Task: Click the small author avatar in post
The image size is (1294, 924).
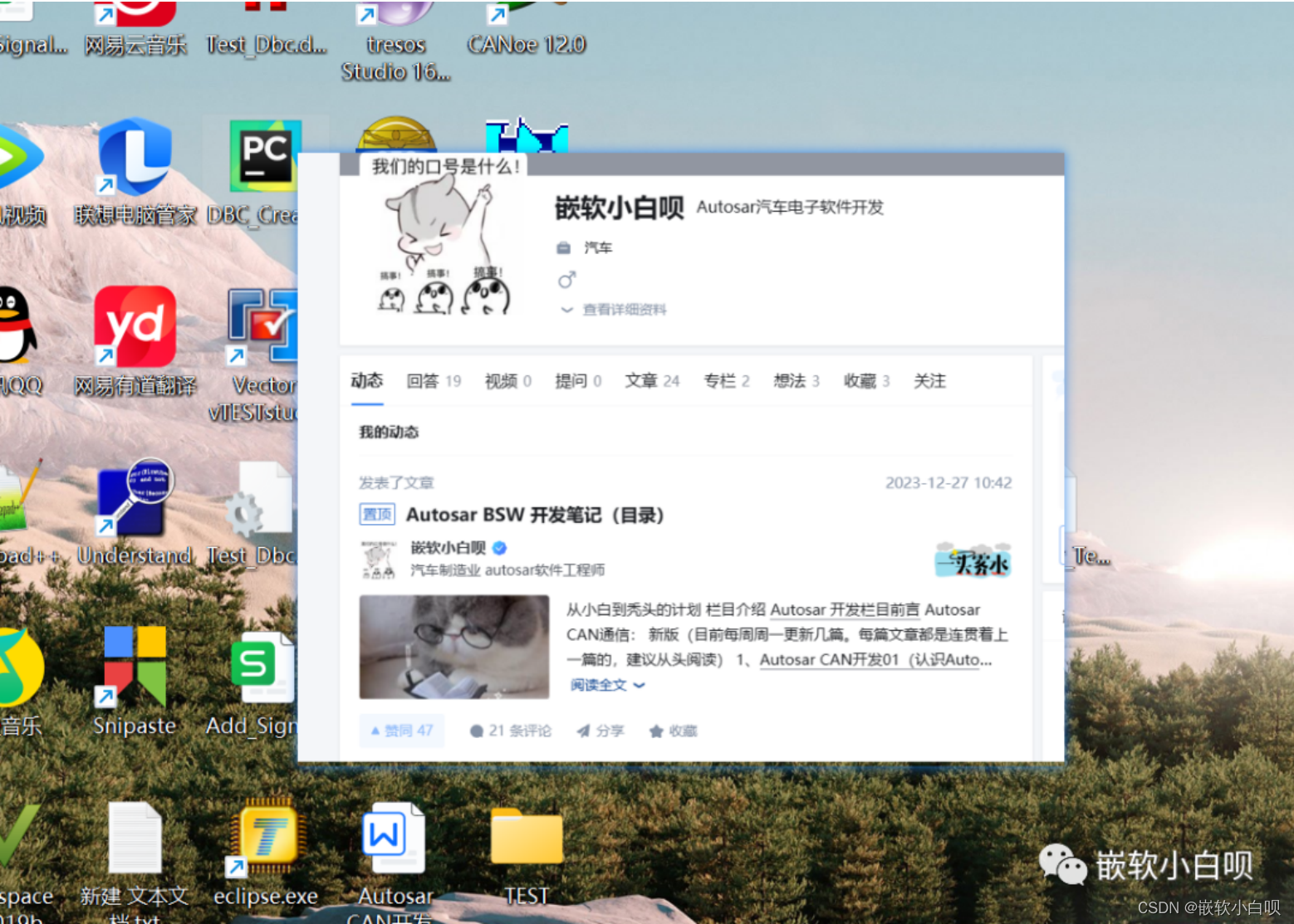Action: pos(379,559)
